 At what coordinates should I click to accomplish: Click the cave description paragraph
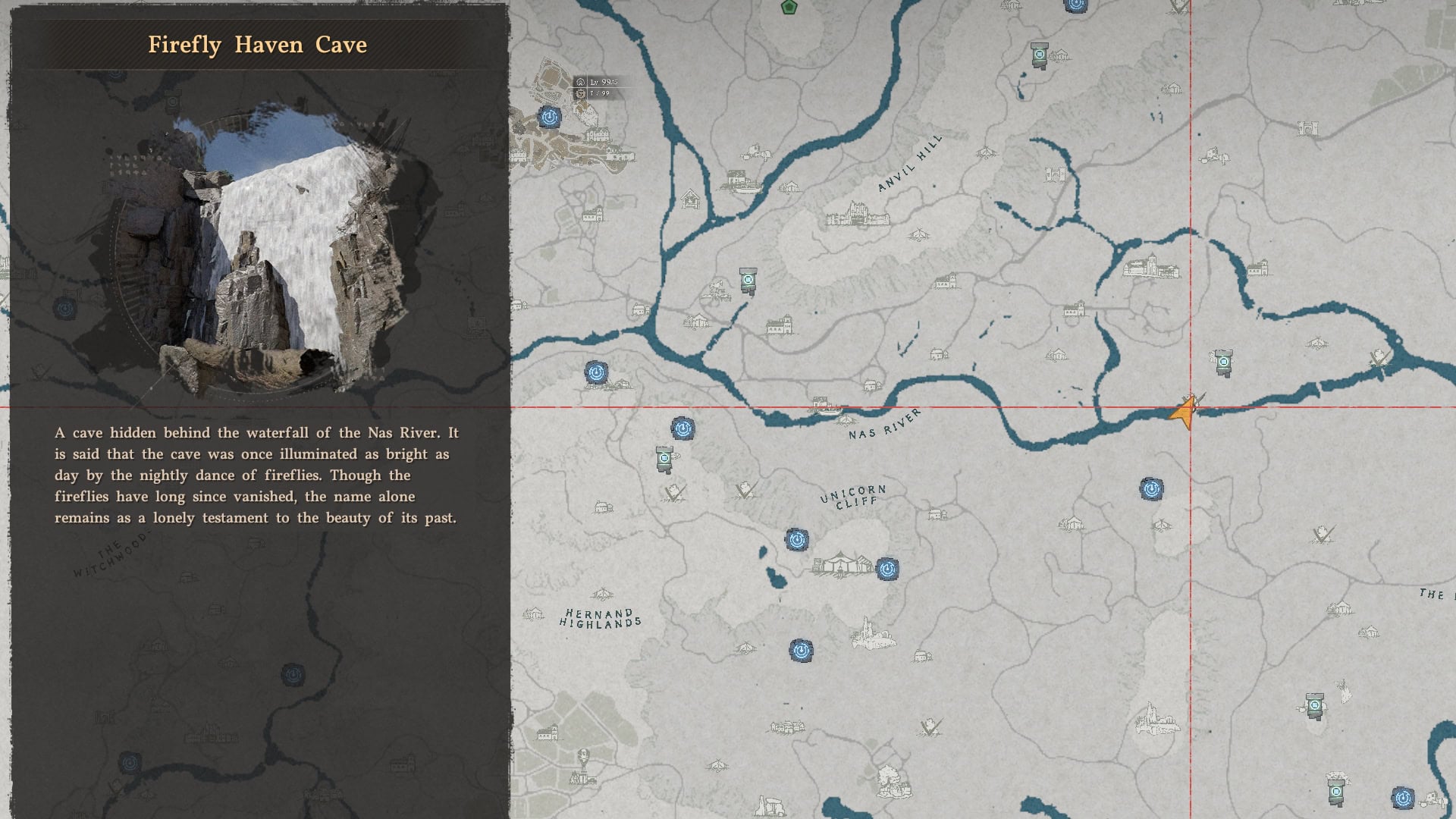point(256,475)
